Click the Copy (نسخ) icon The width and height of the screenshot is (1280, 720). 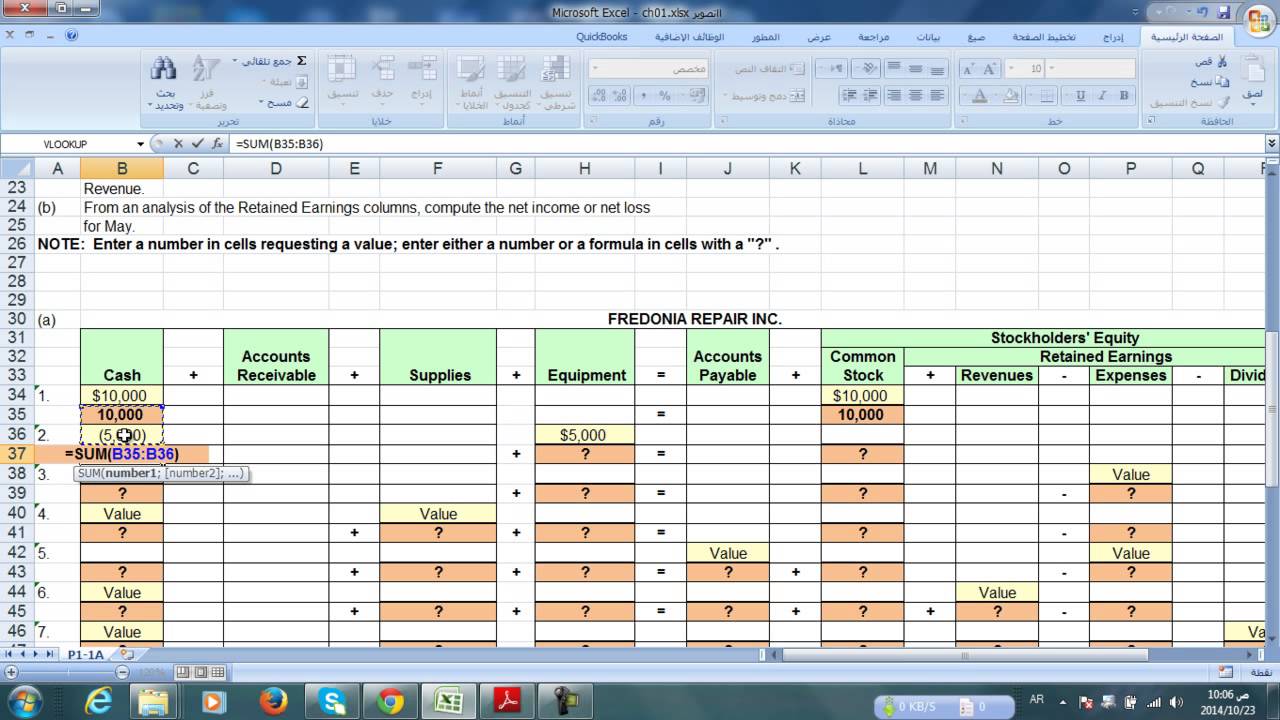1222,82
